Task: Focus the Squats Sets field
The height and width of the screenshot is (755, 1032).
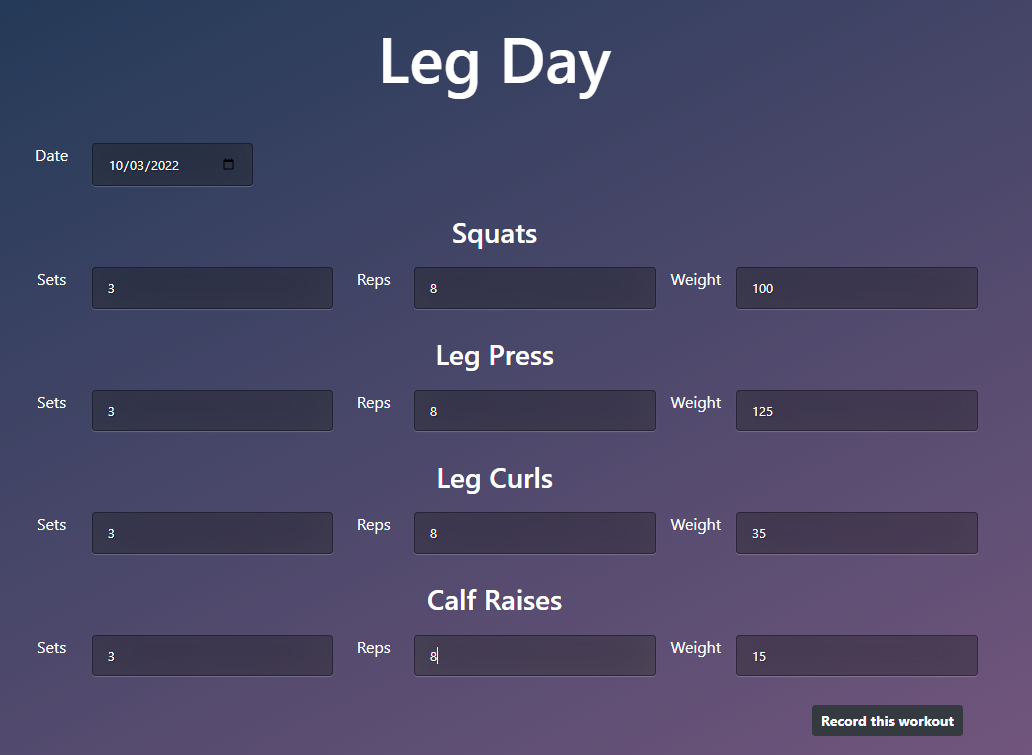Action: click(x=212, y=288)
